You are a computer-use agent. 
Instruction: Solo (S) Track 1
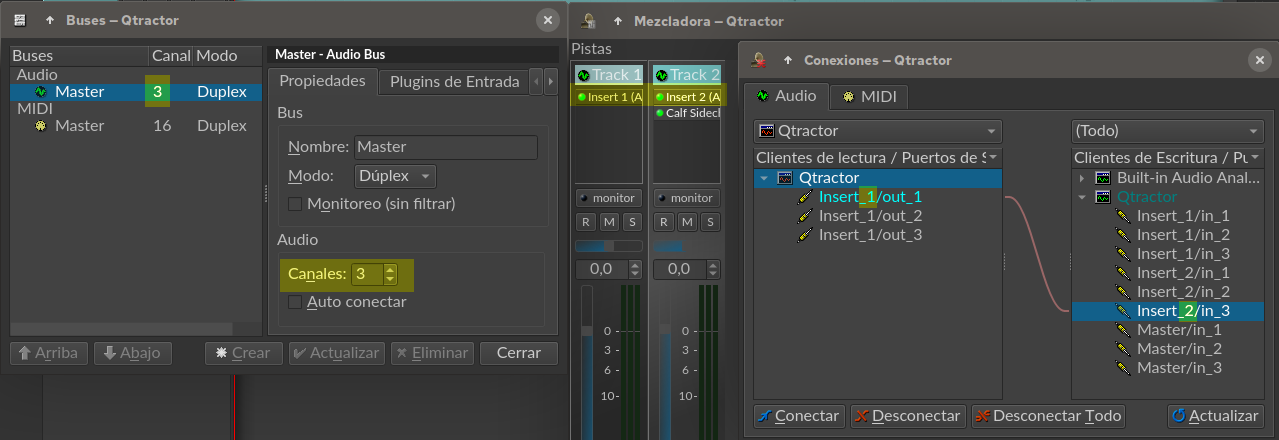click(x=632, y=221)
